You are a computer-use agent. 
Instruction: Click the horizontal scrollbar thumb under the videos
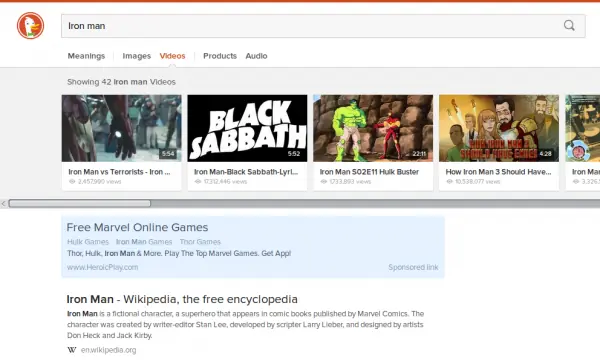click(80, 203)
